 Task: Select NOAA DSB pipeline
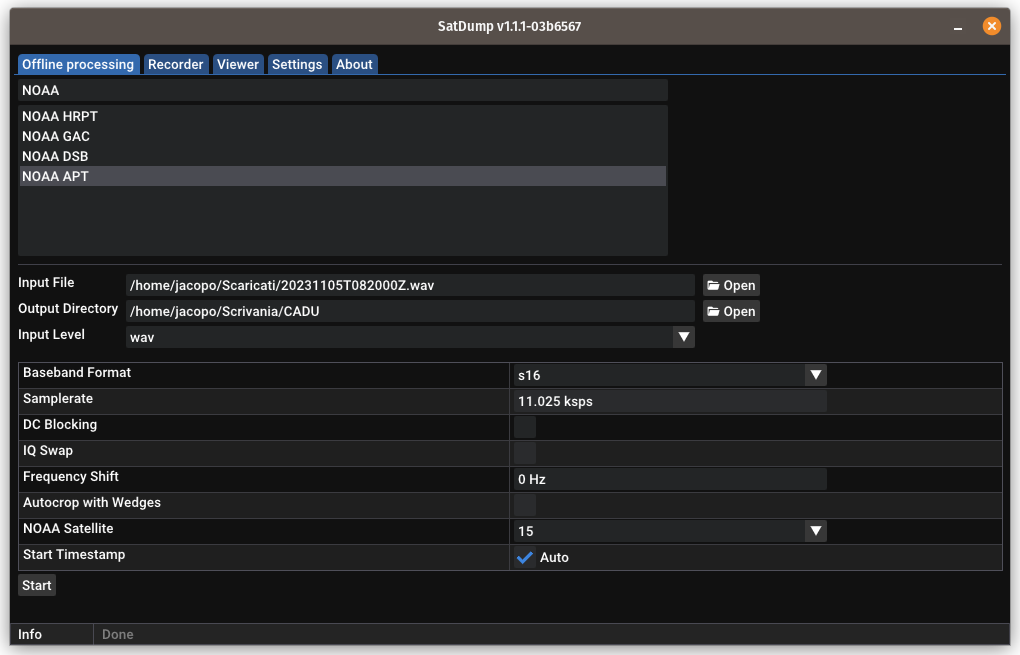point(343,157)
